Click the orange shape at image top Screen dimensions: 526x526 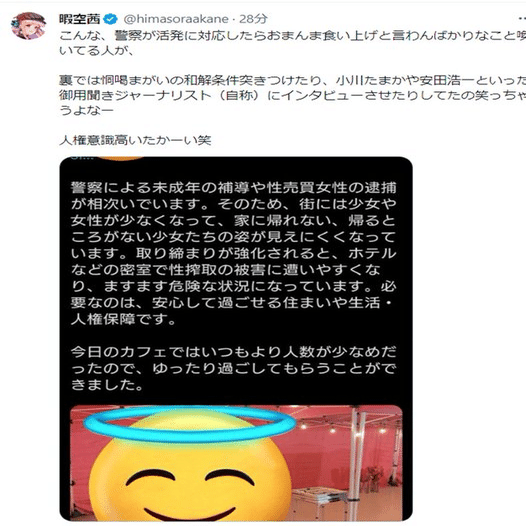coord(121,158)
